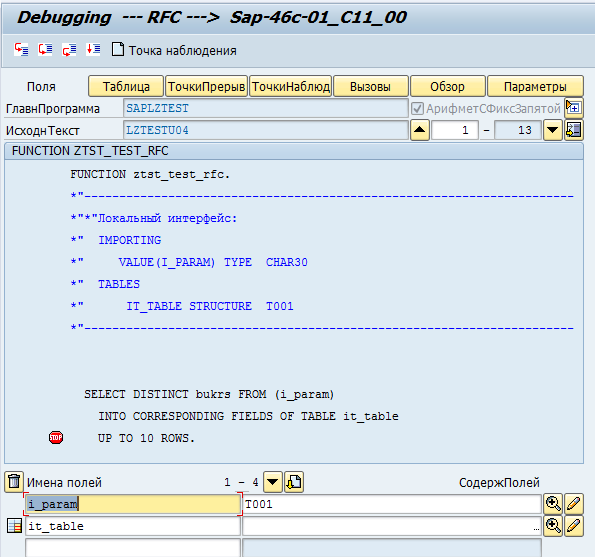Click the it_table value field

point(392,526)
